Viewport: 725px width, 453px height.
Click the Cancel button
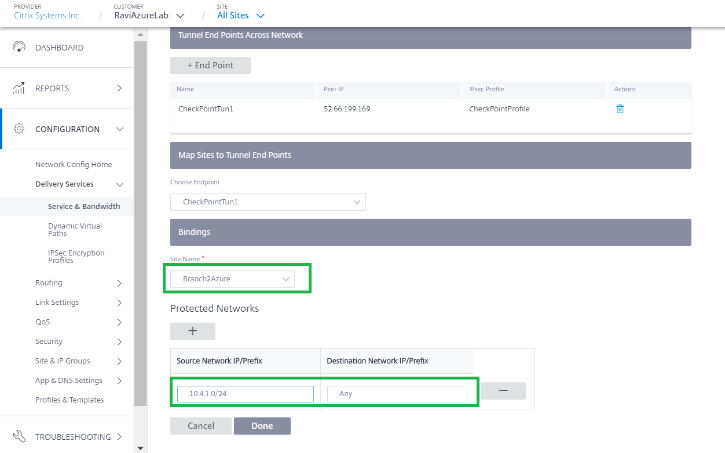click(x=201, y=426)
